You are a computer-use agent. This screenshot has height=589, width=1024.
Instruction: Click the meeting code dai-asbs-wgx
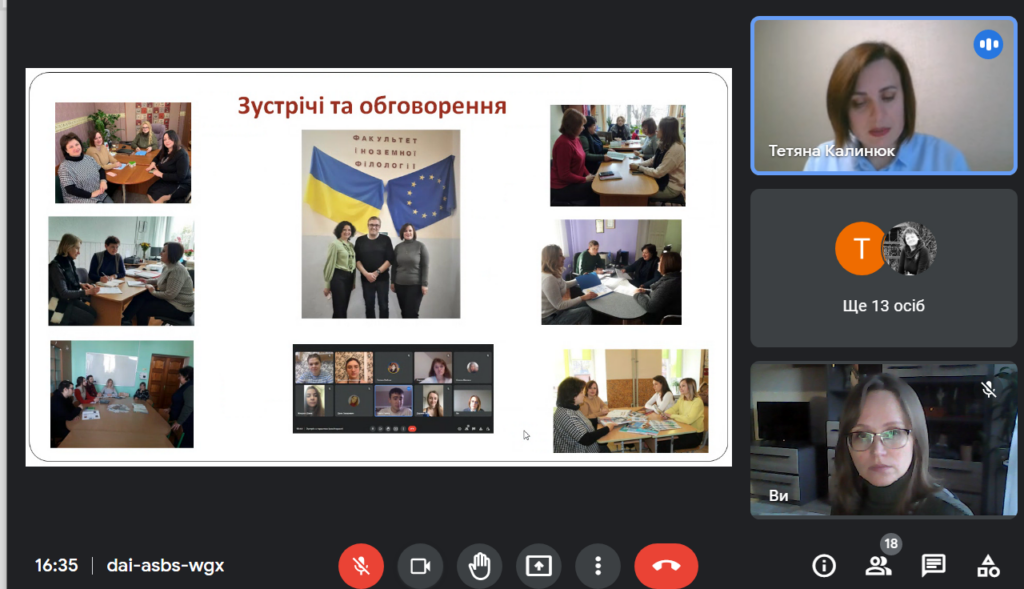[x=165, y=566]
